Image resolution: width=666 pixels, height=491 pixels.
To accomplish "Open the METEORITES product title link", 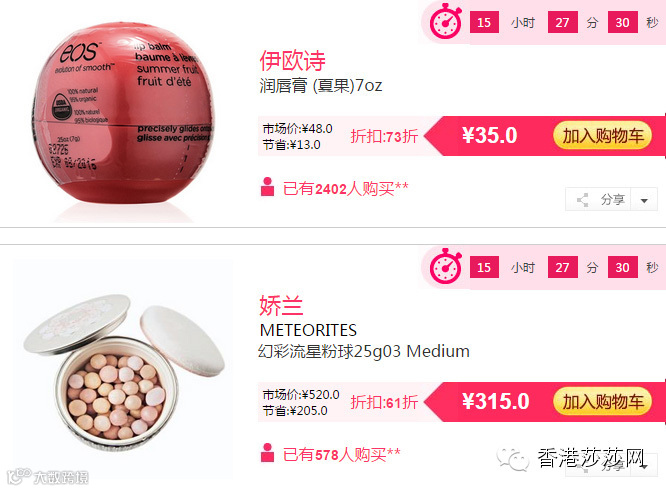I will pyautogui.click(x=308, y=330).
